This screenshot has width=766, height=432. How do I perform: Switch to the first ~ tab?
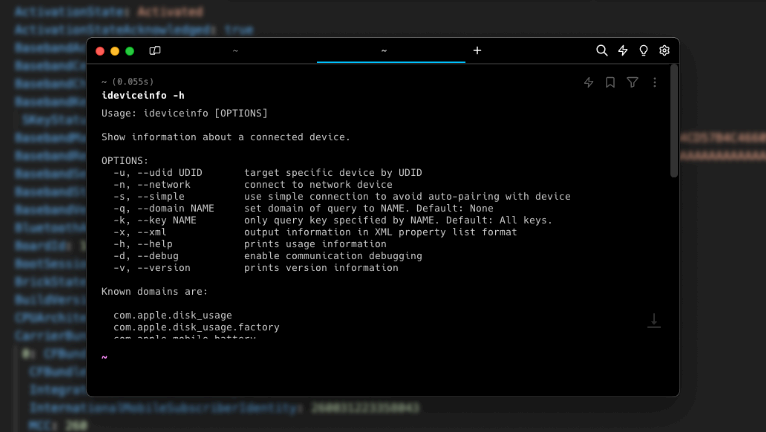point(235,50)
